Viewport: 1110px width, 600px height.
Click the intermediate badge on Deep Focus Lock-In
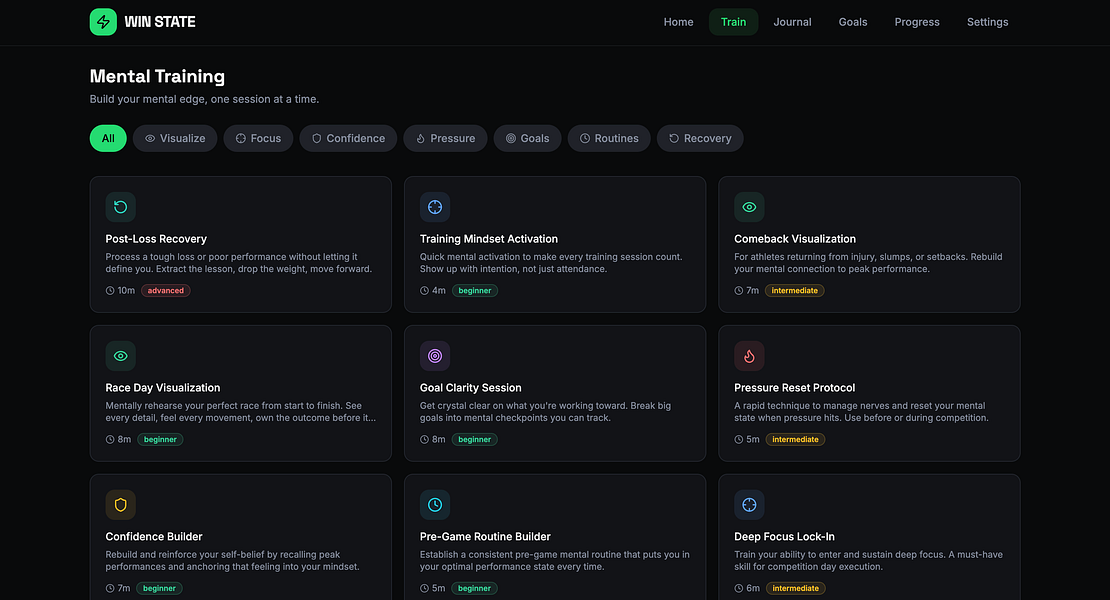click(x=795, y=588)
